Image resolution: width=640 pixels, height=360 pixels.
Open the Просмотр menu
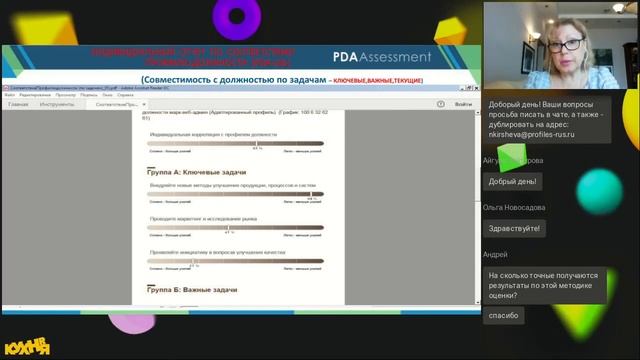click(66, 95)
